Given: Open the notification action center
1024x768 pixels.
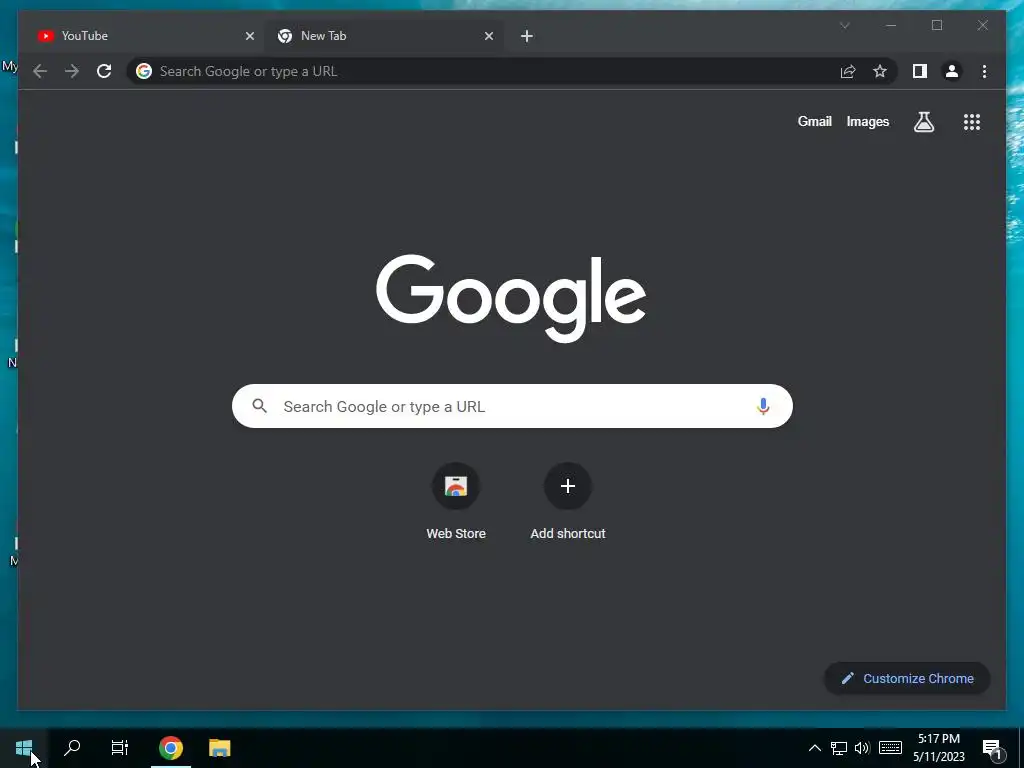Looking at the screenshot, I should point(993,749).
